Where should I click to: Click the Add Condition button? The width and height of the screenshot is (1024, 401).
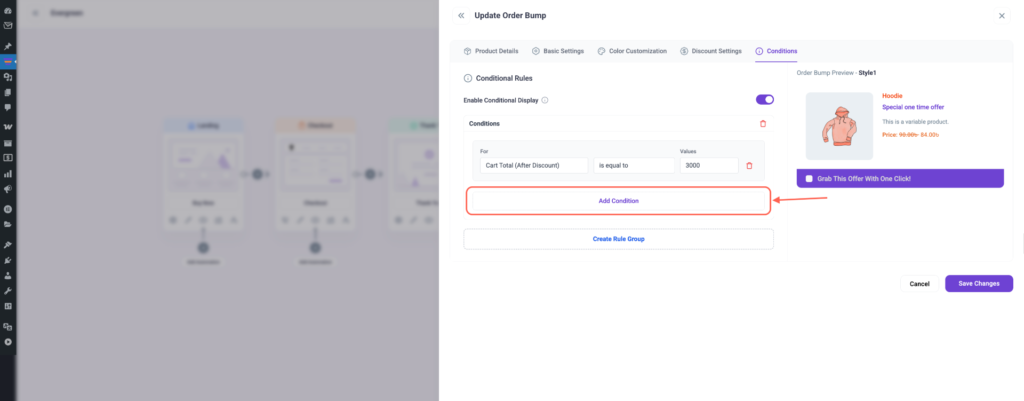[x=618, y=201]
